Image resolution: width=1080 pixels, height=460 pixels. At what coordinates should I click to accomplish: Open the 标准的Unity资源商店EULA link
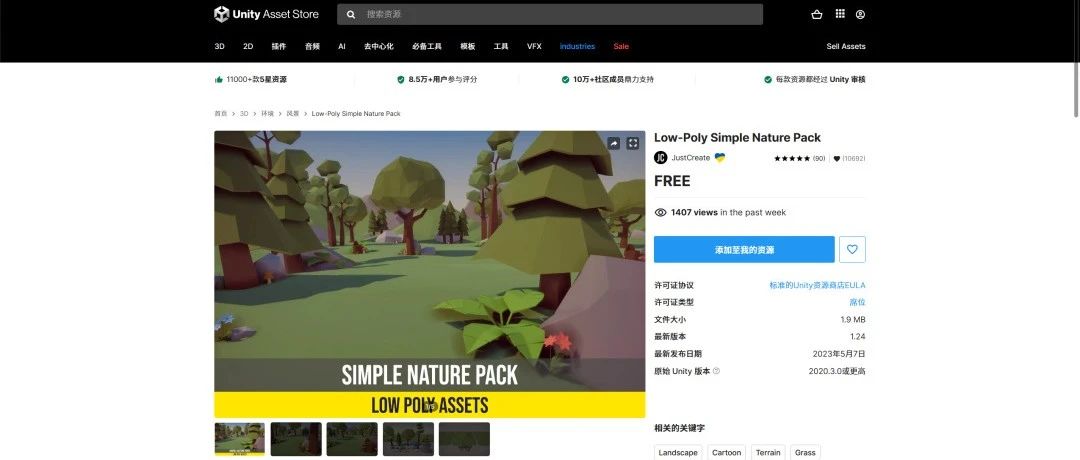(x=818, y=285)
